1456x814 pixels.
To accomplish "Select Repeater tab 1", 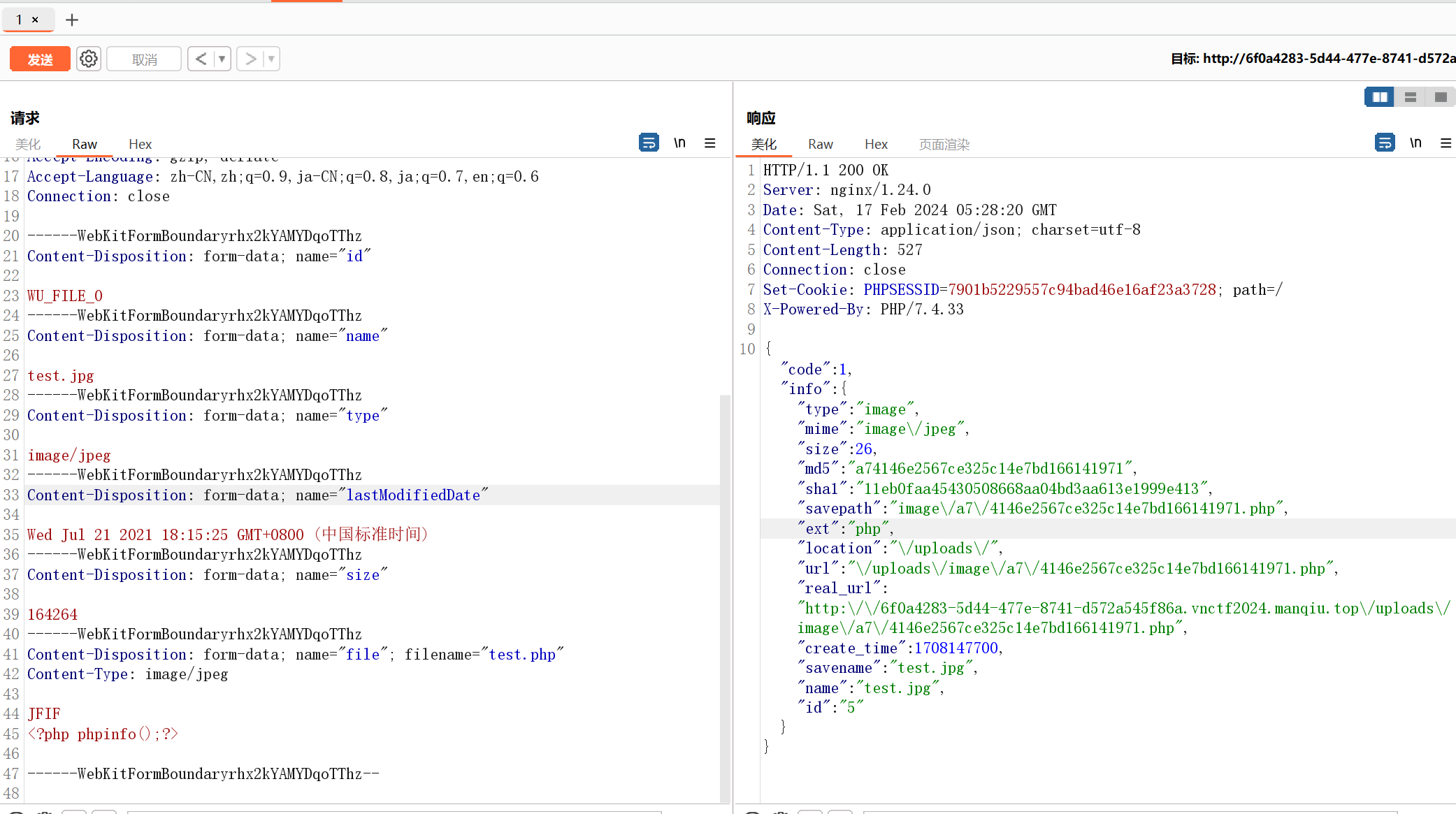I will tap(20, 20).
